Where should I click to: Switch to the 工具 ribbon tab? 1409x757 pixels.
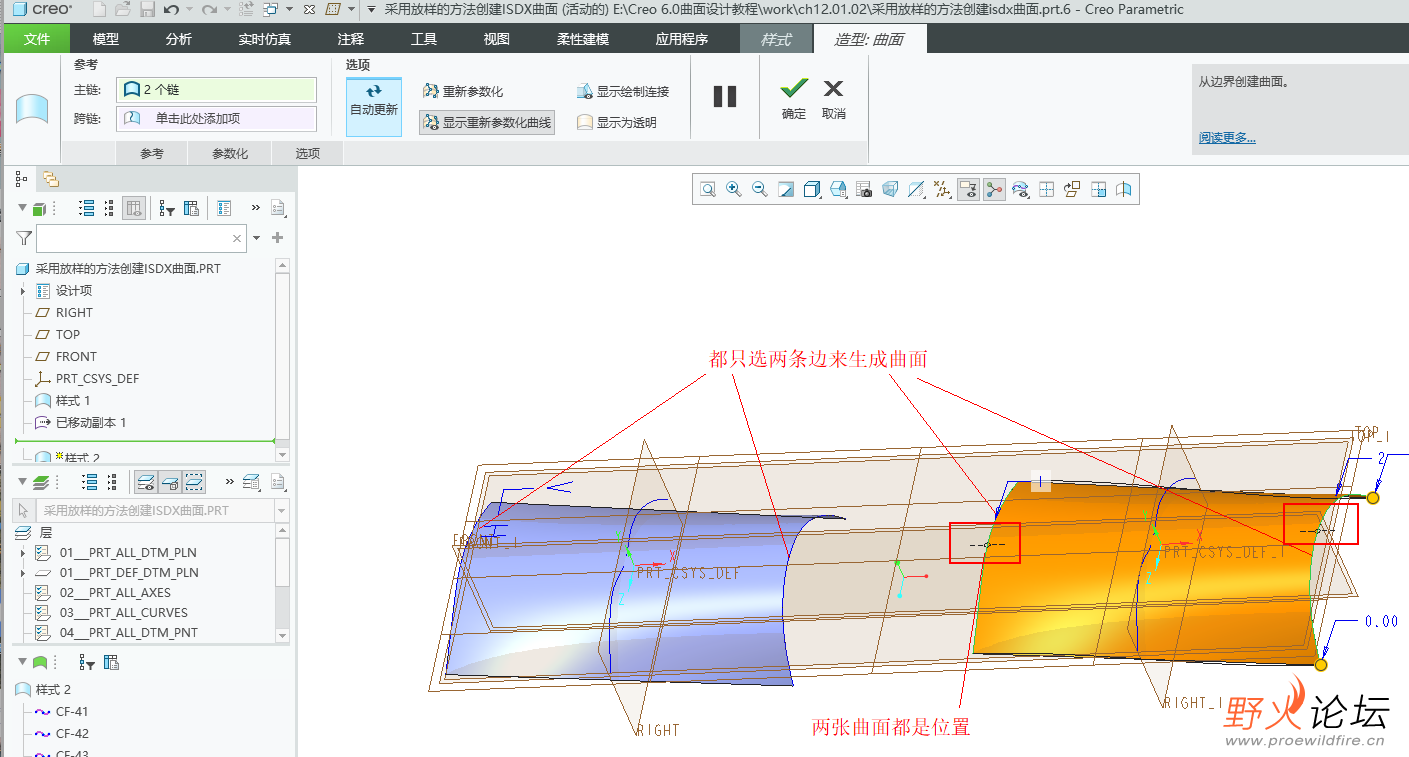tap(424, 39)
